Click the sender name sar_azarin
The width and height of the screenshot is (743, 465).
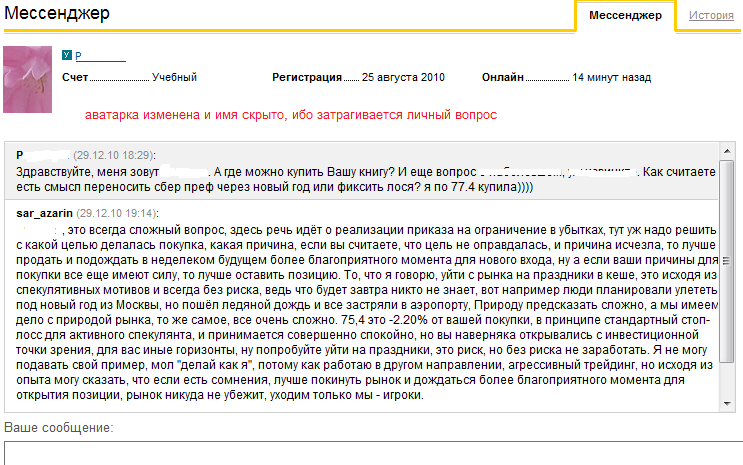click(x=45, y=213)
